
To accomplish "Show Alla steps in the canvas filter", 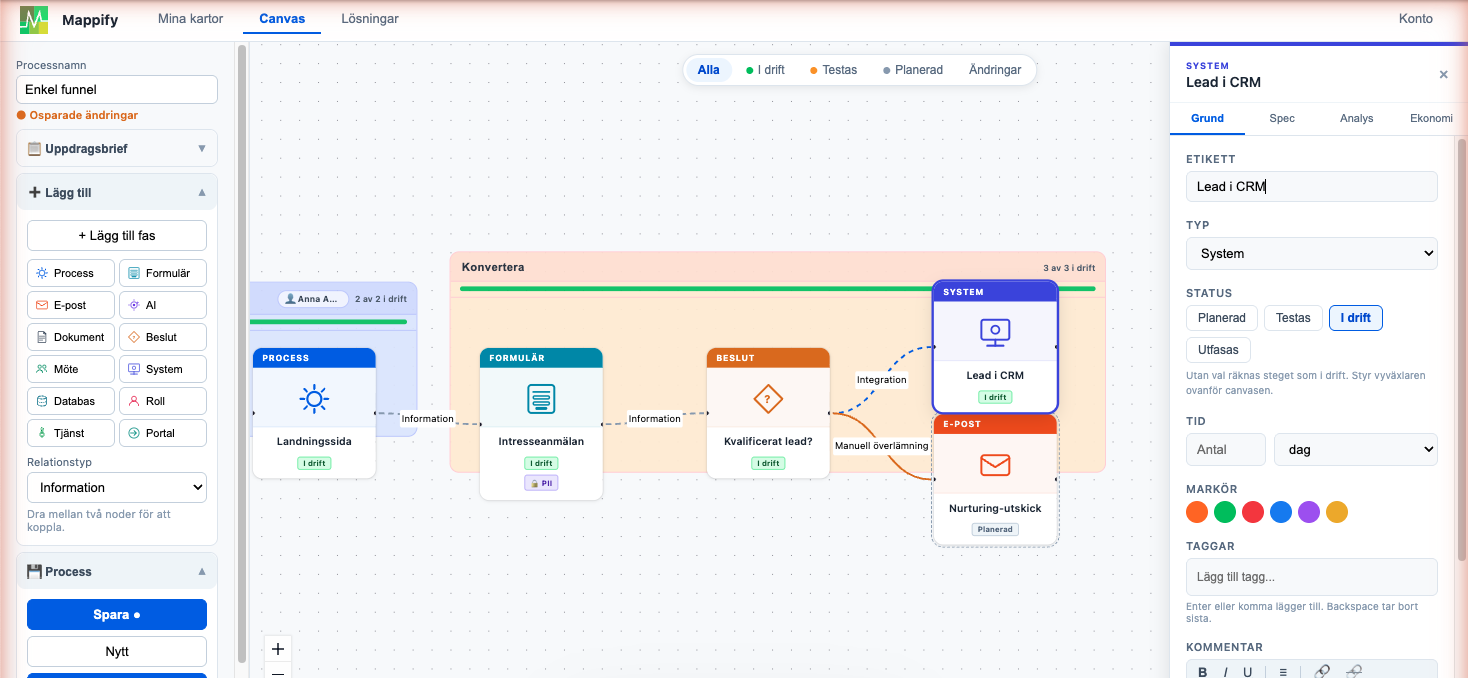I will pos(708,70).
